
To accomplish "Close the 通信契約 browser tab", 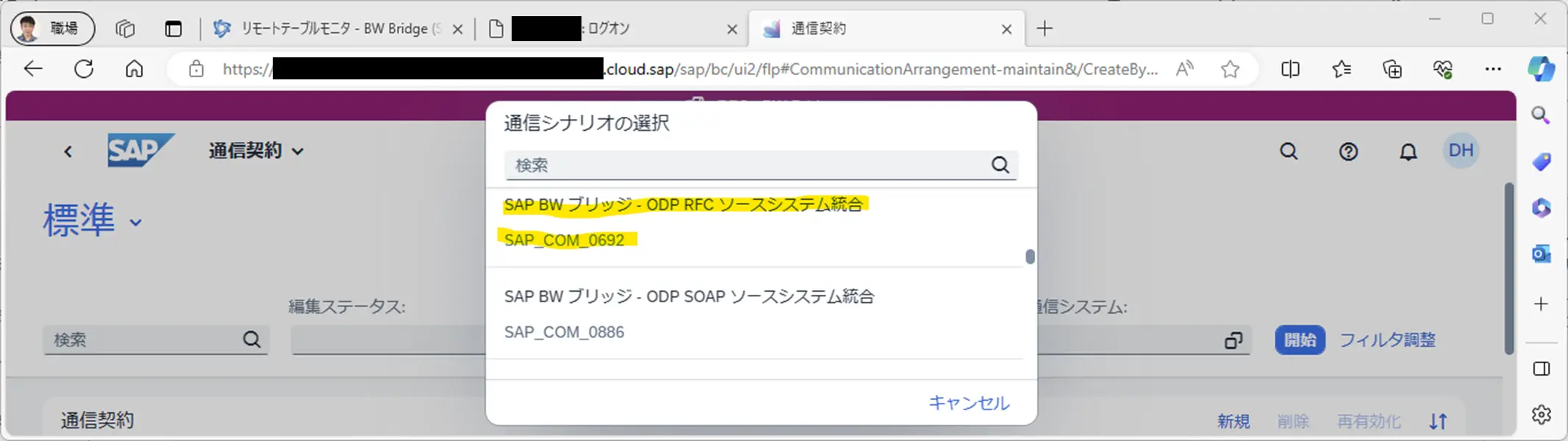I will tap(1006, 29).
